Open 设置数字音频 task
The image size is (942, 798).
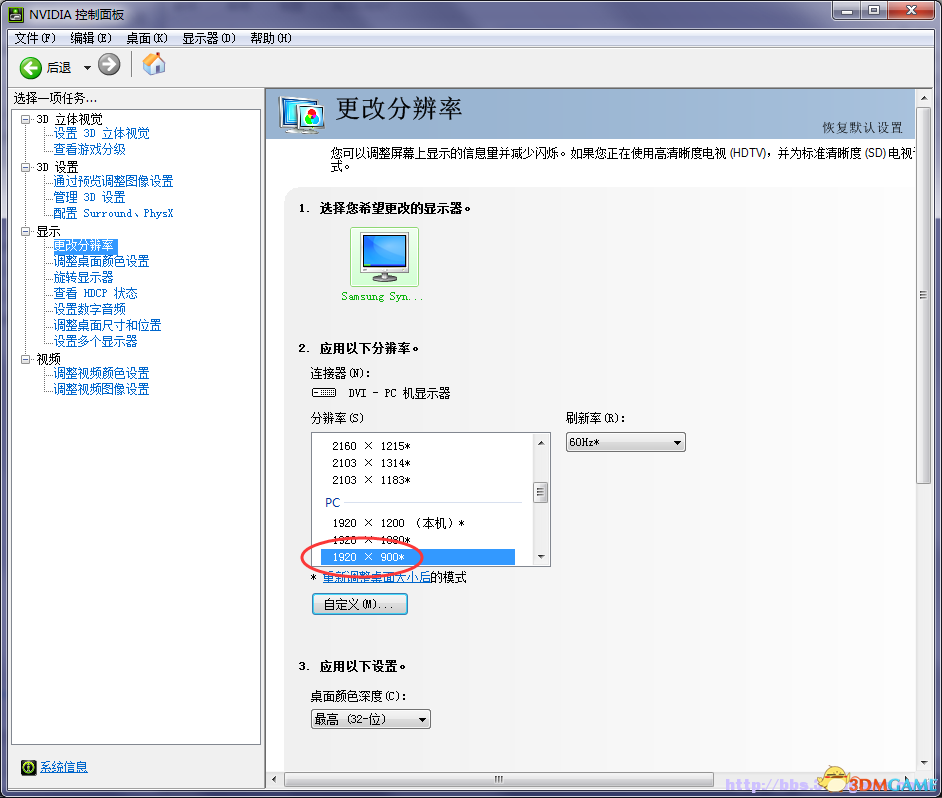click(x=90, y=309)
